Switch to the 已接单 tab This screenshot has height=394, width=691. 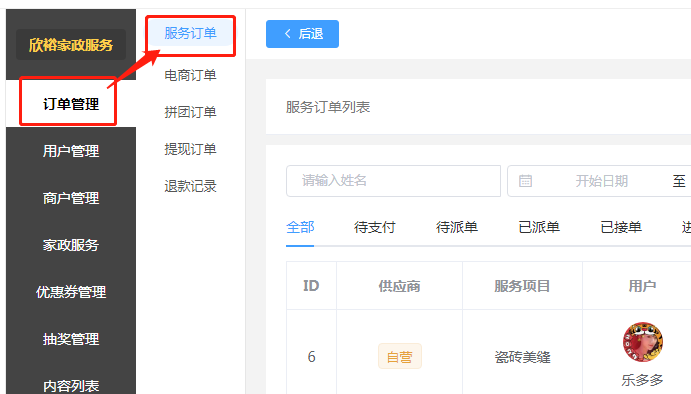tap(621, 227)
